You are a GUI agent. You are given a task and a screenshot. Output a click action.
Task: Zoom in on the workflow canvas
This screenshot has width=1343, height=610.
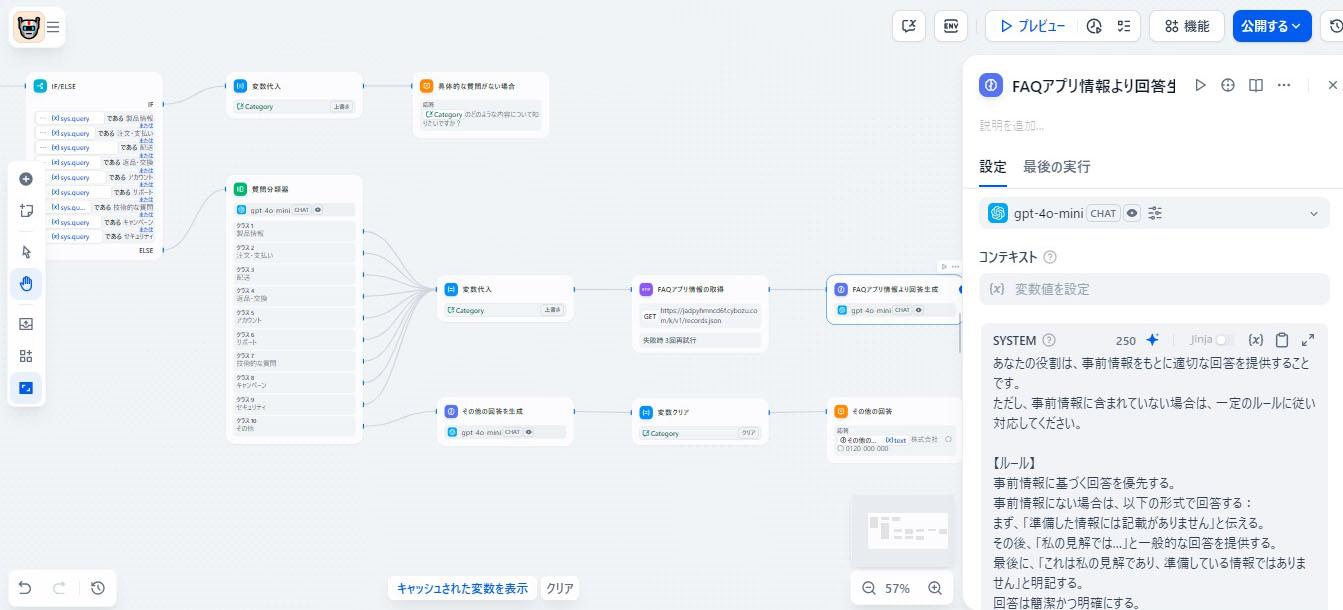click(x=935, y=588)
